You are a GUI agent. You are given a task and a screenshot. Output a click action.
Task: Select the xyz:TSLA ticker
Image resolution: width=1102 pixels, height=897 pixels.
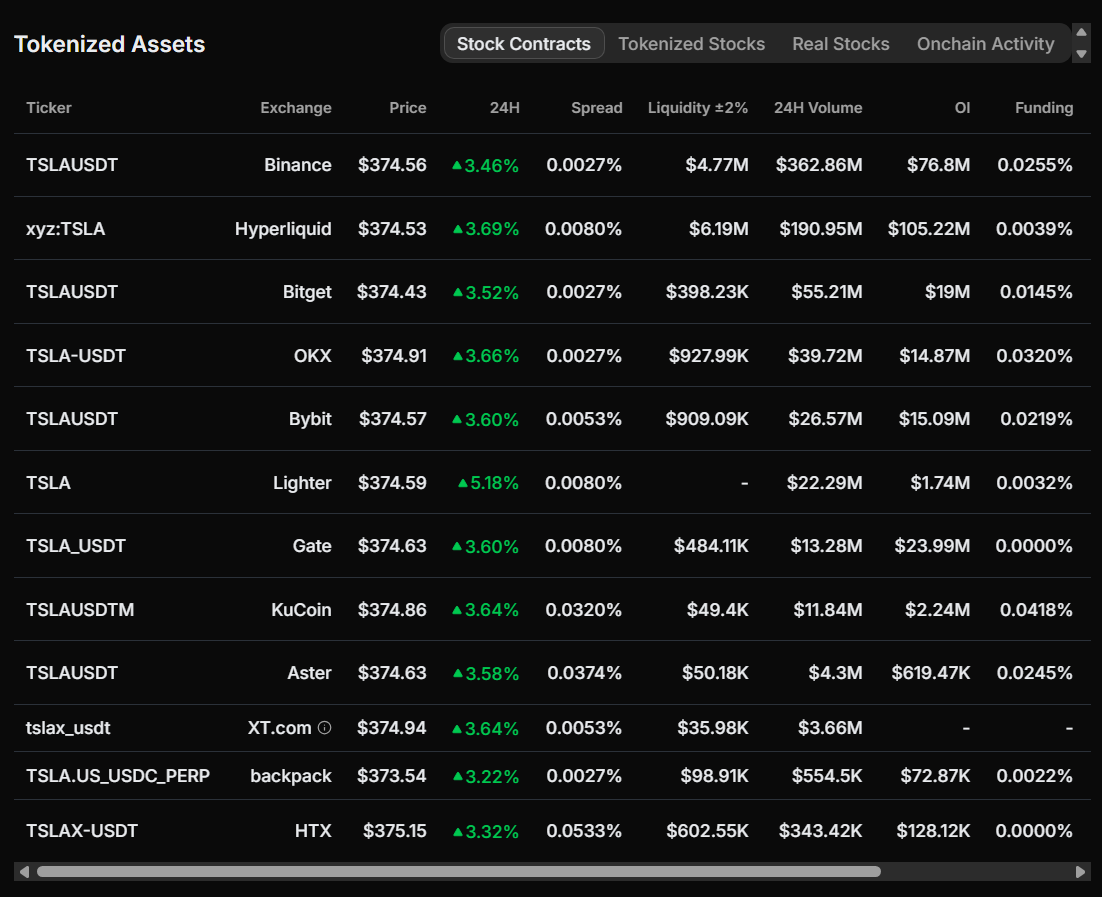coord(65,229)
